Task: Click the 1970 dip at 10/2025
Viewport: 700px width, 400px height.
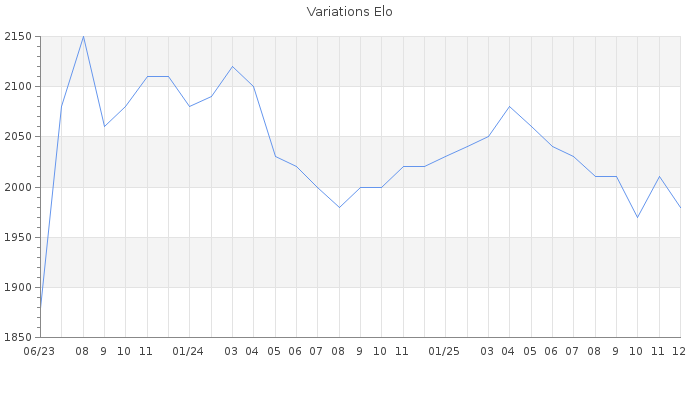Action: [637, 217]
